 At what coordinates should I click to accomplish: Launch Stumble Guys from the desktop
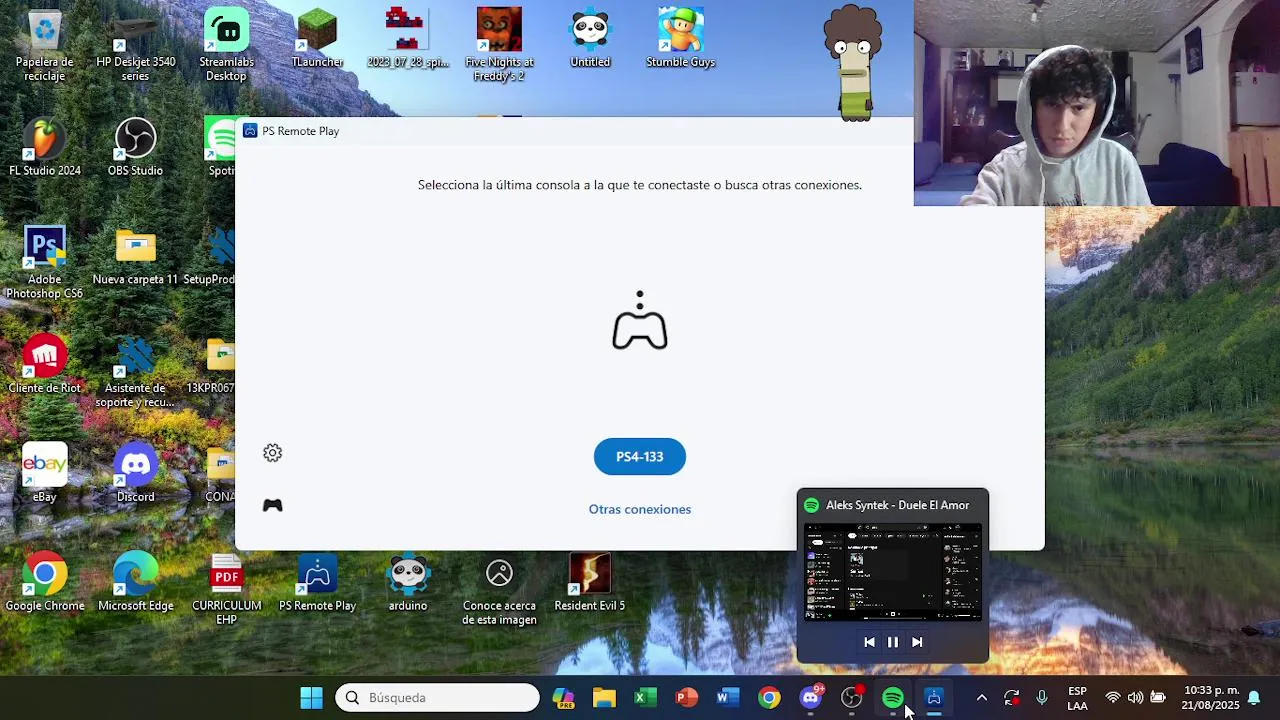pyautogui.click(x=680, y=40)
